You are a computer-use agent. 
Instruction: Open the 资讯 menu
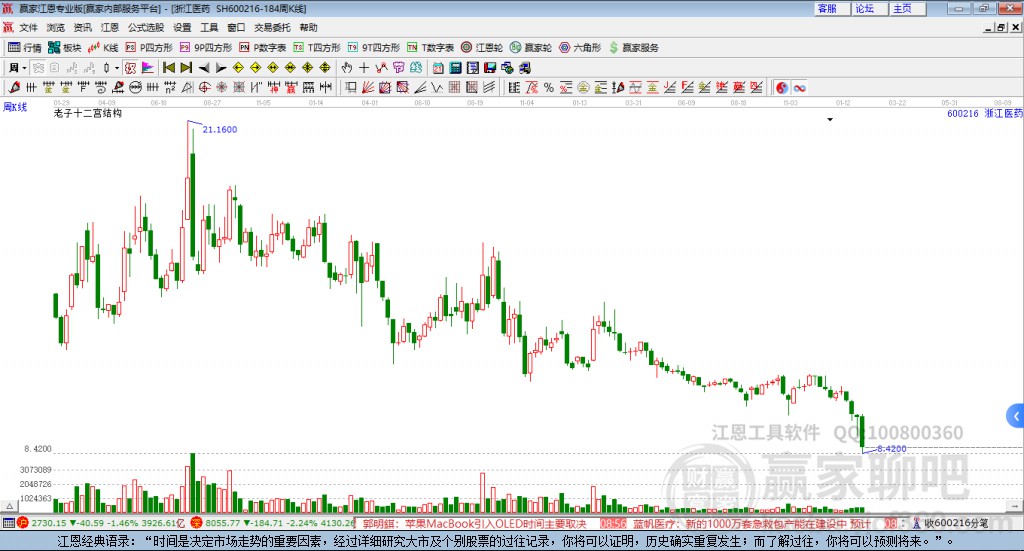click(82, 27)
